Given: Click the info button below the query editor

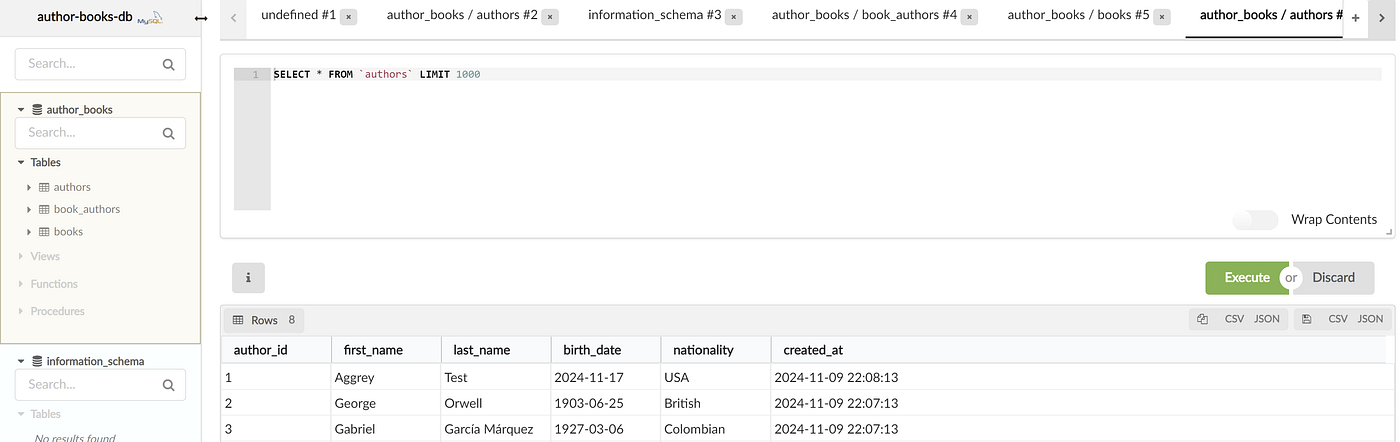Looking at the screenshot, I should click(x=248, y=277).
